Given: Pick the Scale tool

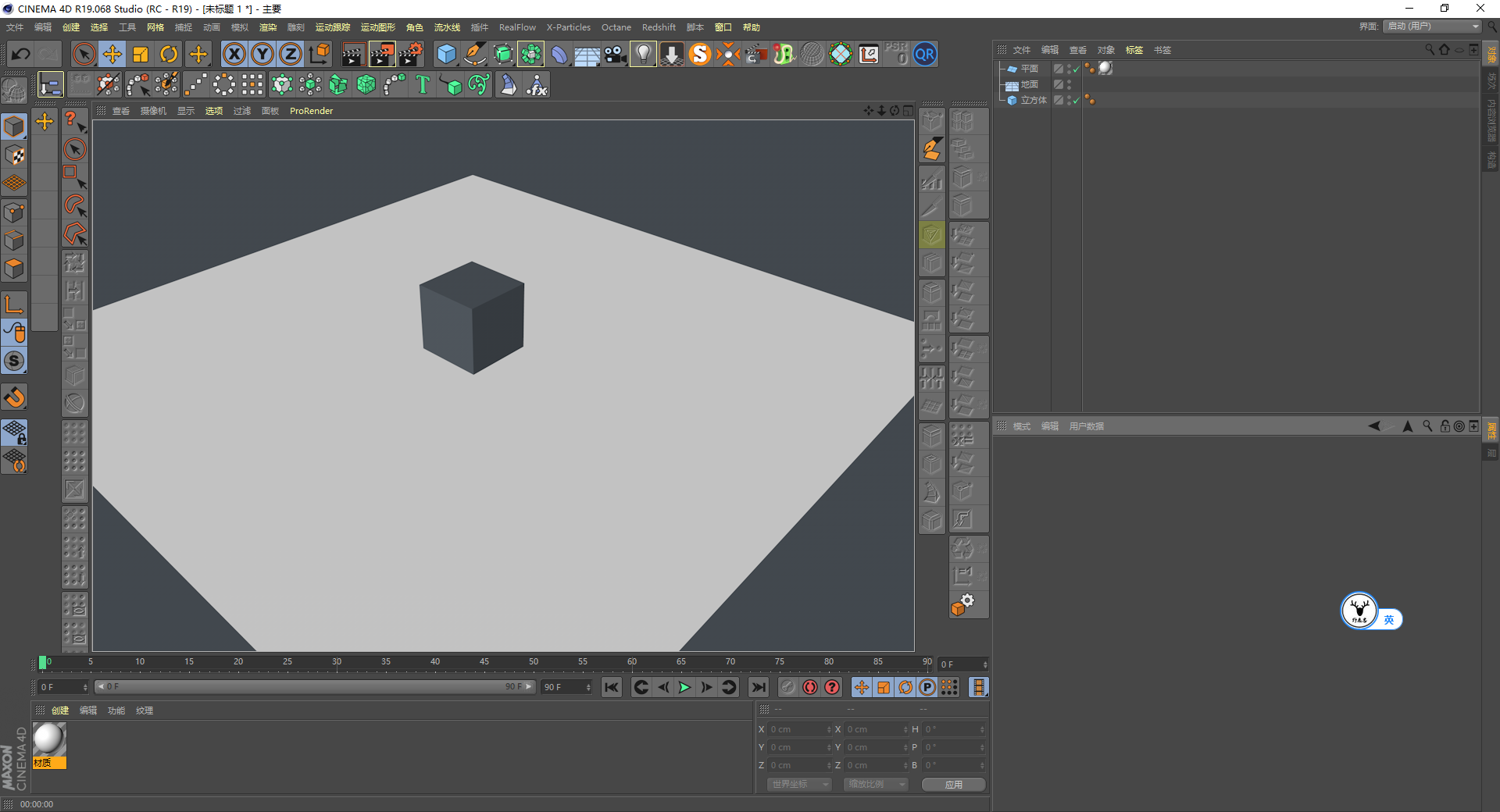Looking at the screenshot, I should tap(141, 54).
